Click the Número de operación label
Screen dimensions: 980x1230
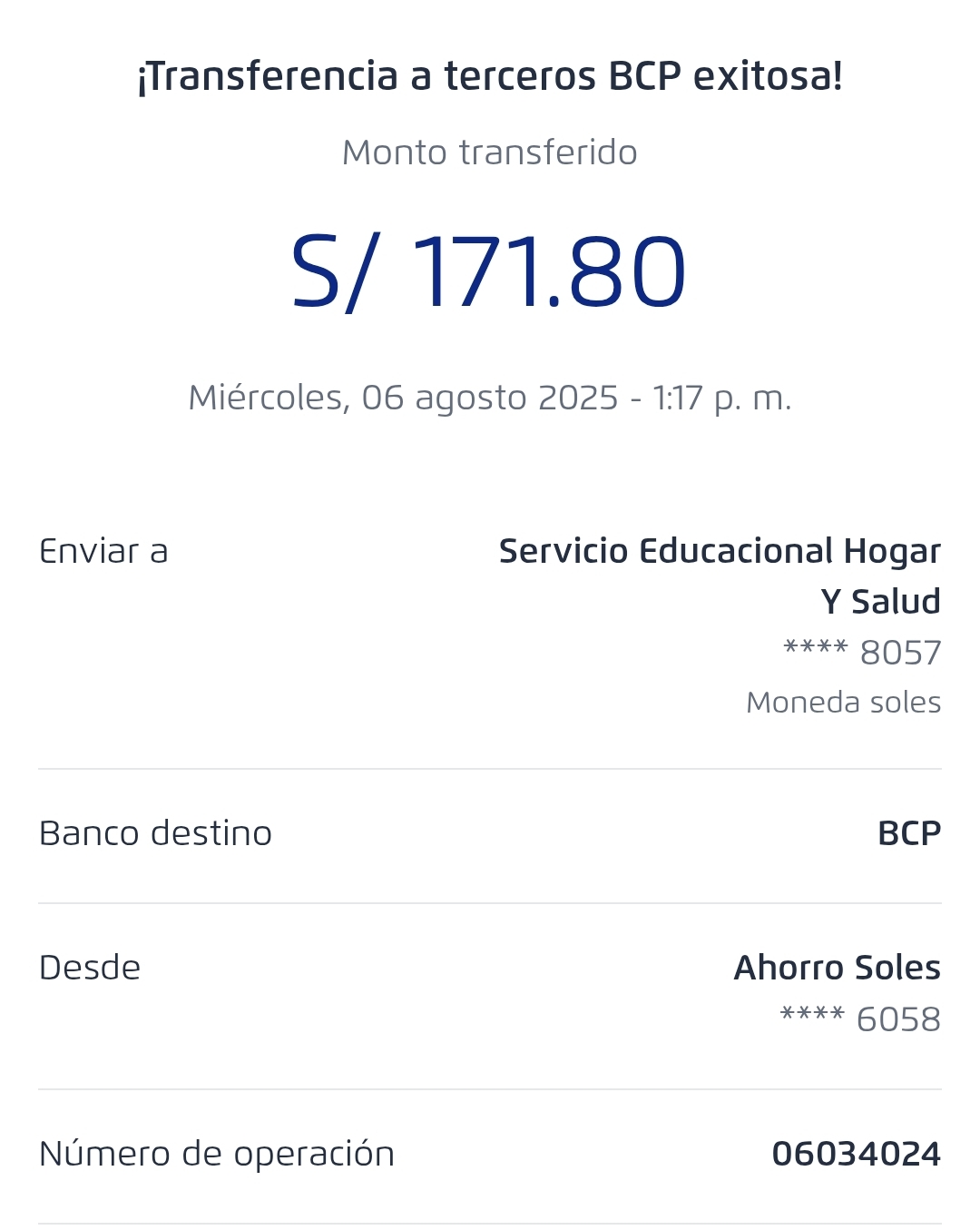217,1154
